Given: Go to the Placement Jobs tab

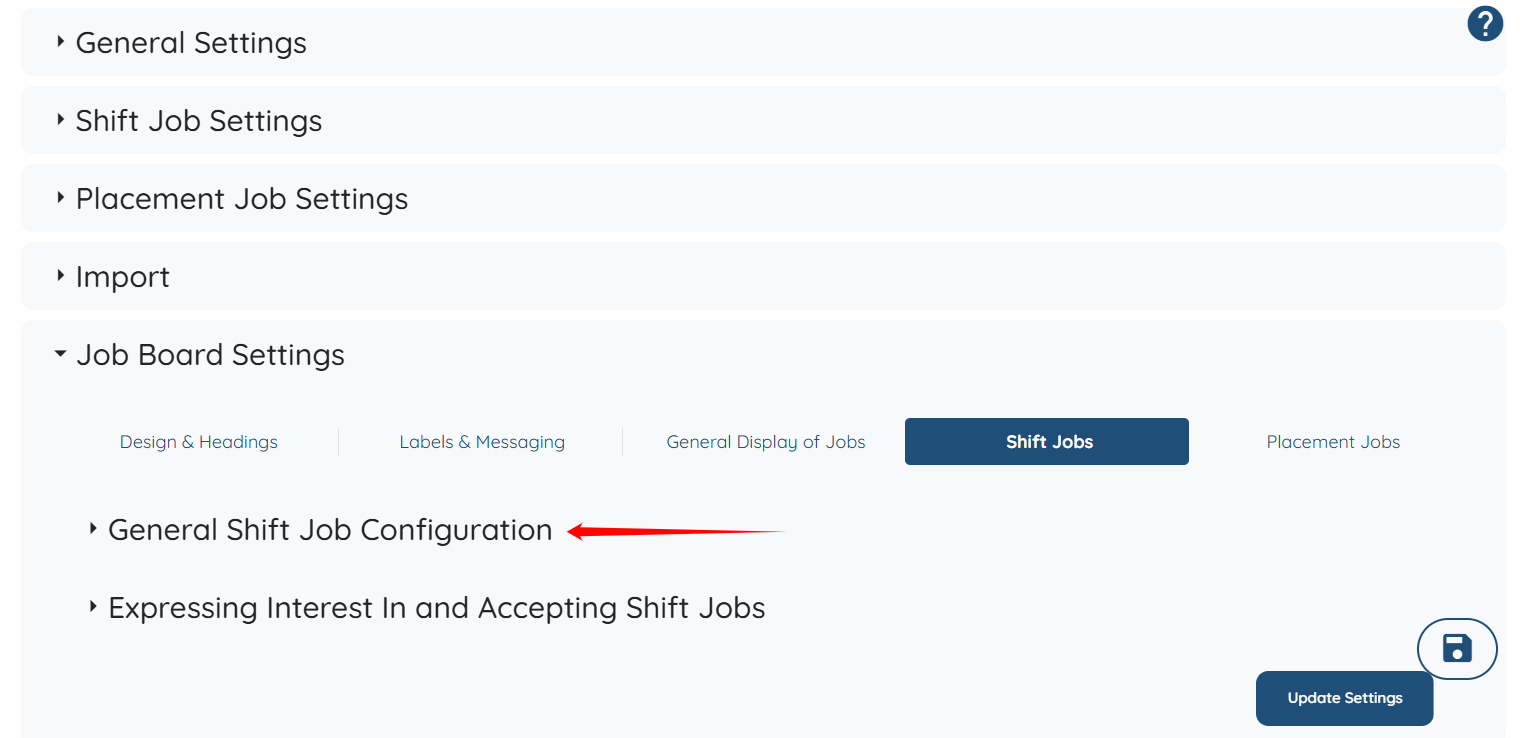Looking at the screenshot, I should [1333, 442].
